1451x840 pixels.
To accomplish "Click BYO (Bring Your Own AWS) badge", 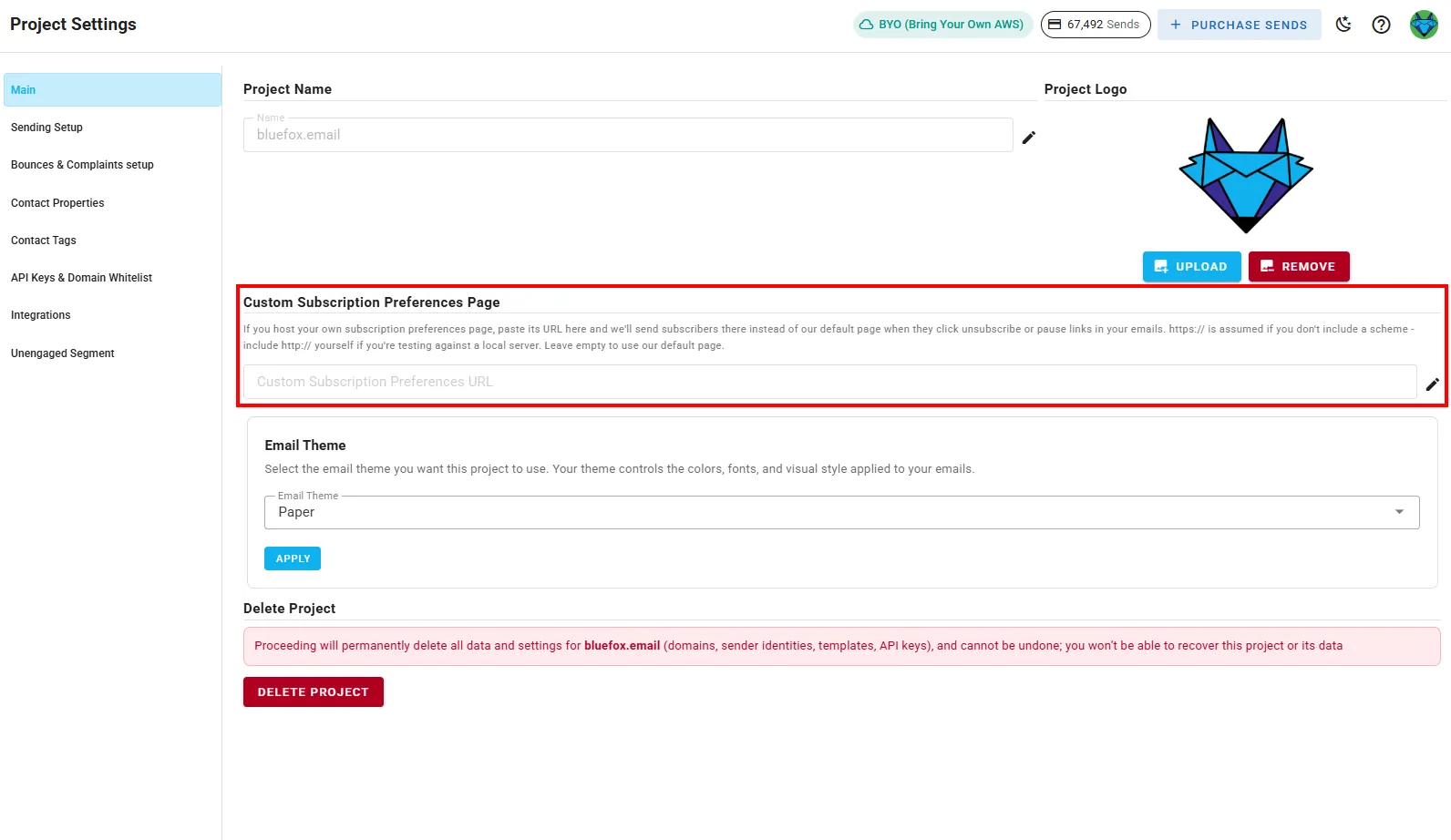I will 942,25.
